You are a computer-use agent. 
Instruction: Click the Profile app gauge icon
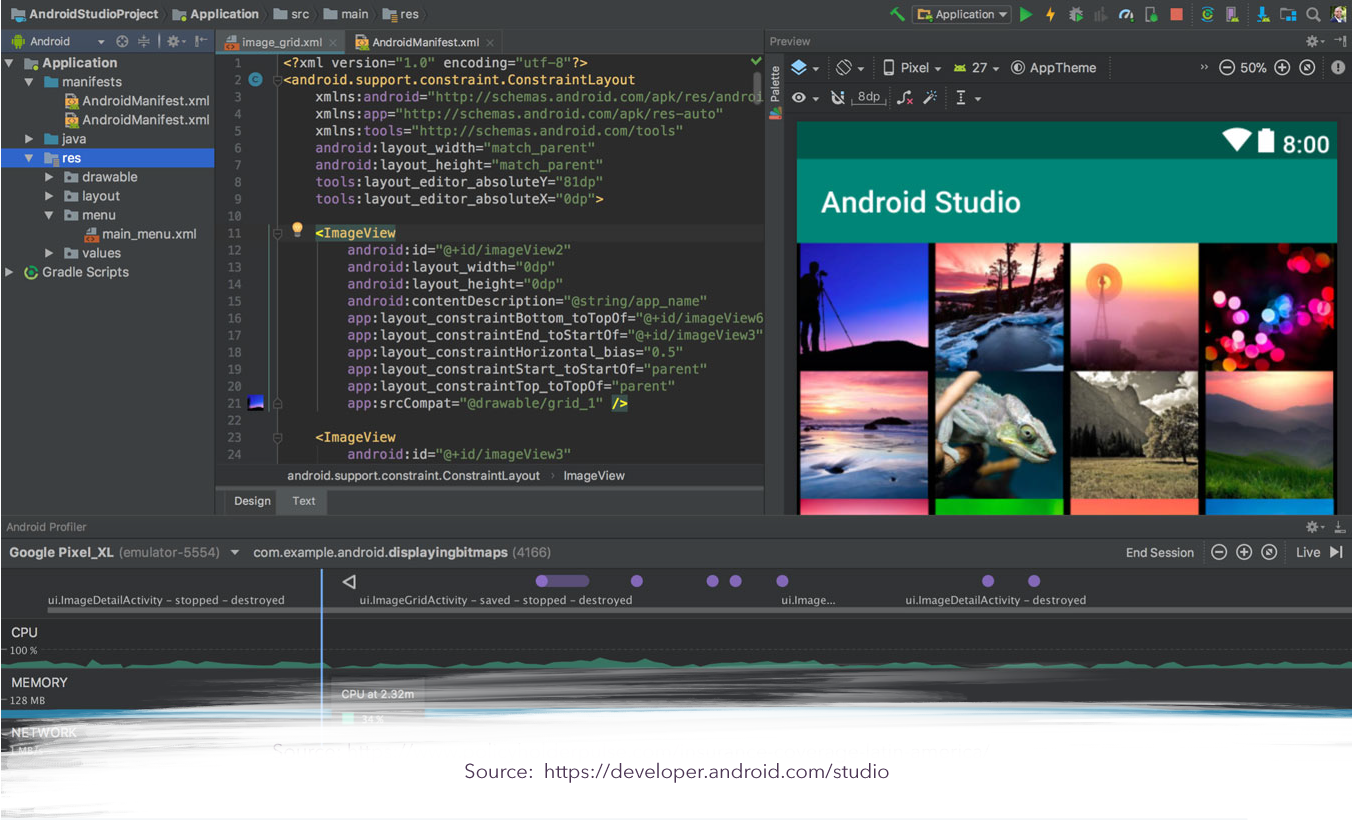1127,14
